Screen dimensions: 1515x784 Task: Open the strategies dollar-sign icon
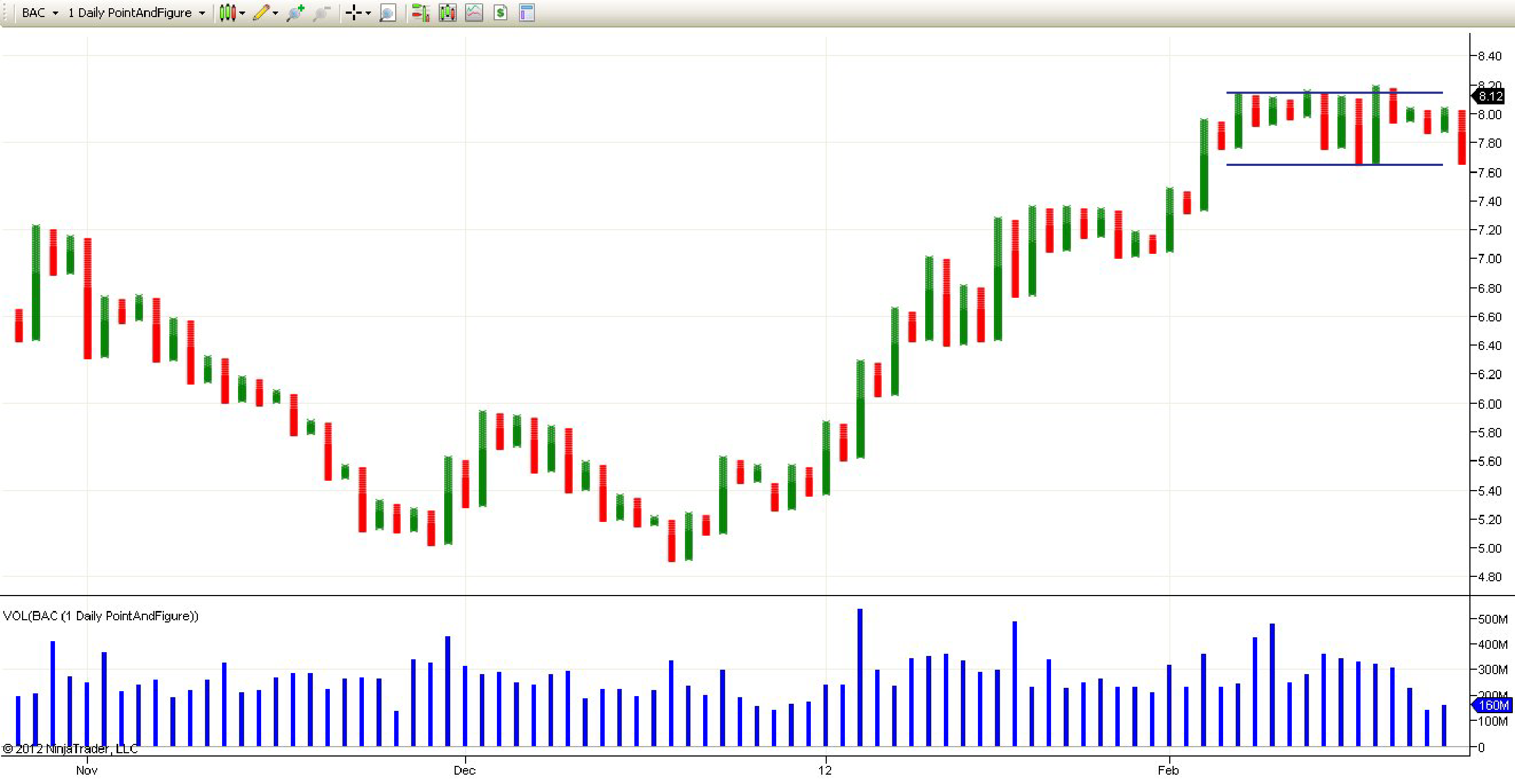[500, 13]
